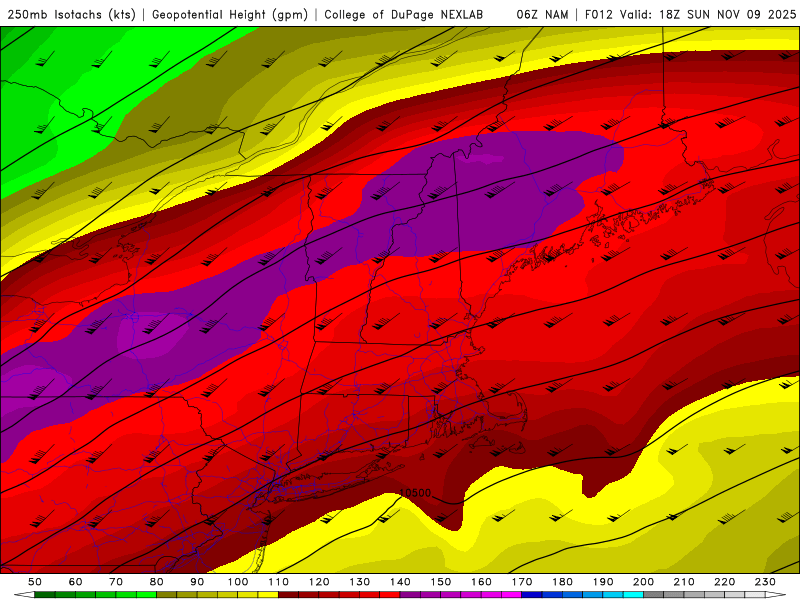800x600 pixels.
Task: Click the 10500 height contour label
Action: [415, 493]
